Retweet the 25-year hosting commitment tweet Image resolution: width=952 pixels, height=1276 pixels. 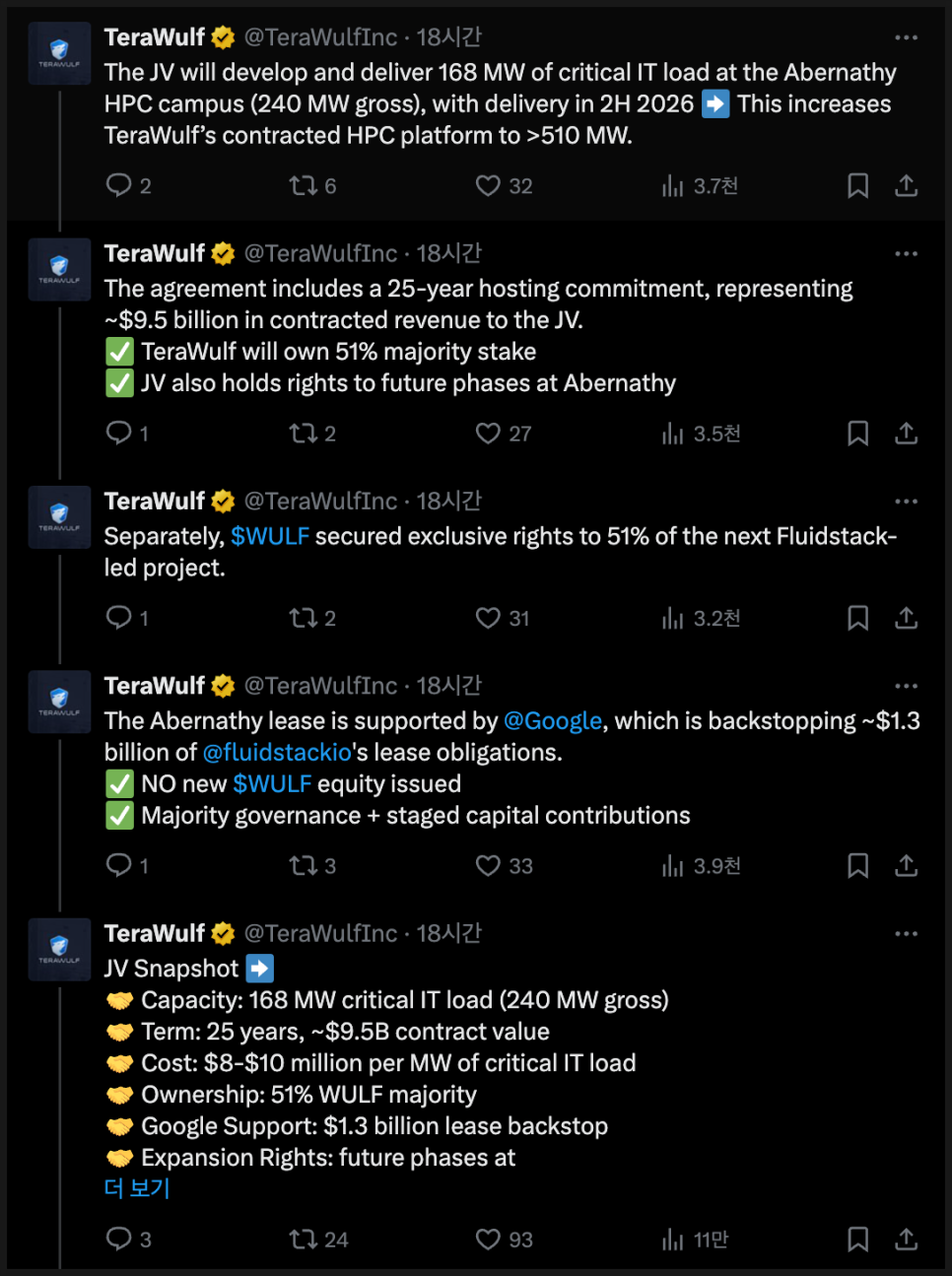(303, 434)
